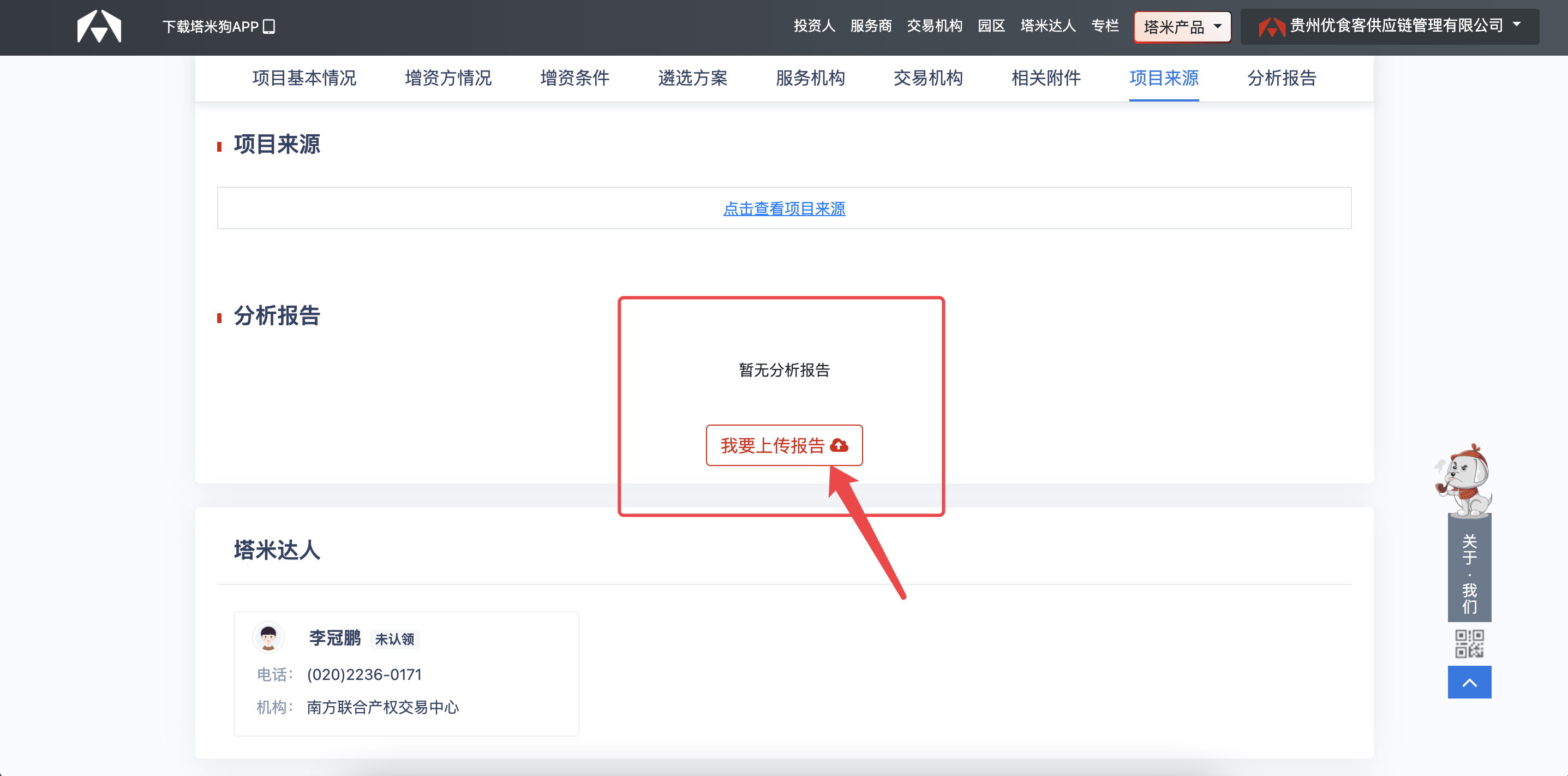
Task: Click the 暂无分析报告 message
Action: point(784,370)
